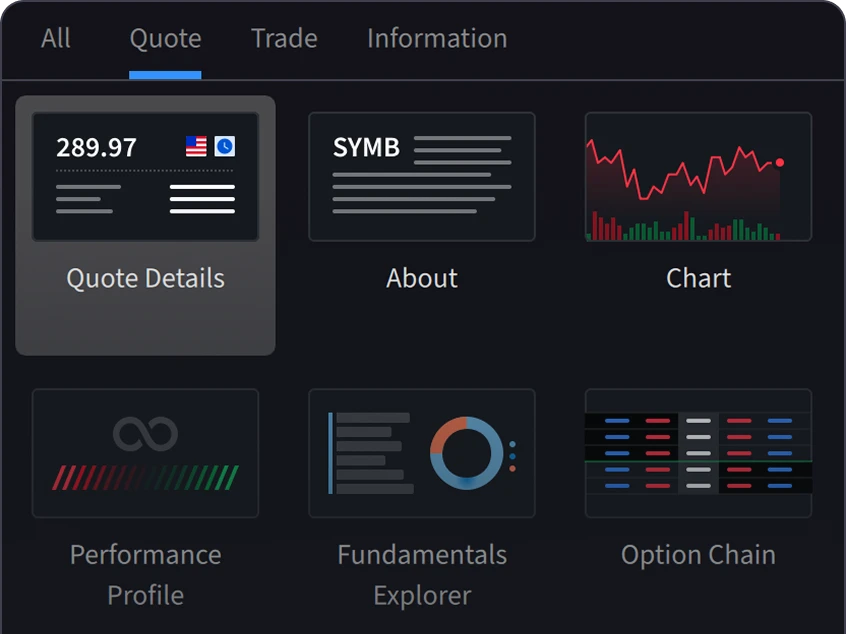
Task: Click the donut chart in Fundamentals Explorer preview
Action: pyautogui.click(x=466, y=453)
